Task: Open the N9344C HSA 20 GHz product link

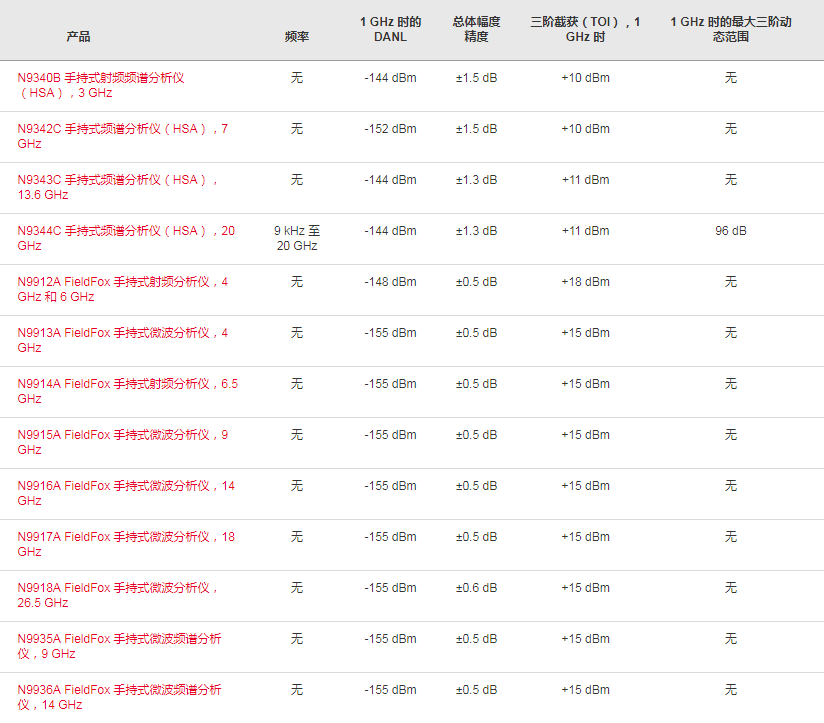Action: (126, 238)
